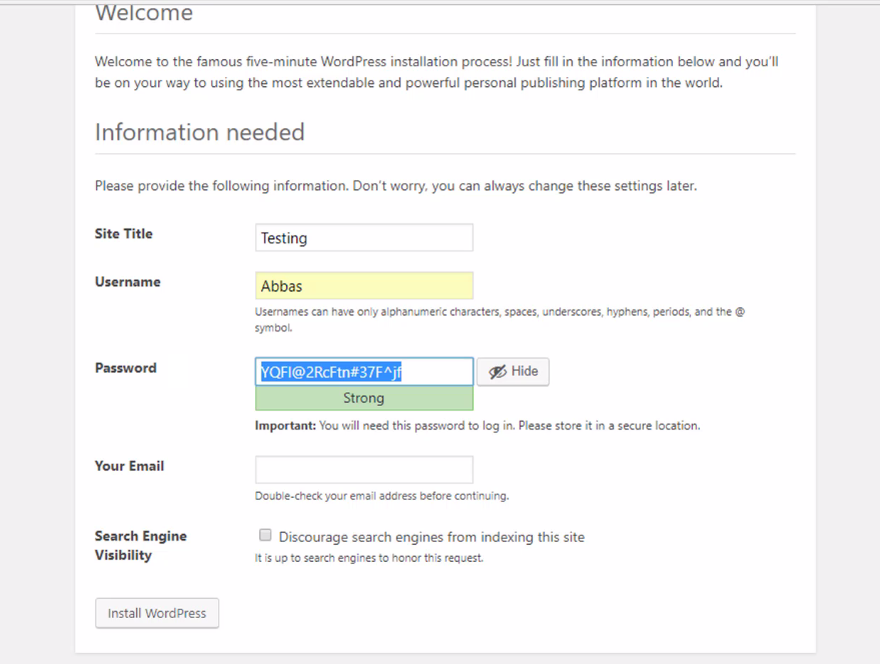Select the Username field containing Abbas
This screenshot has width=880, height=664.
[363, 285]
